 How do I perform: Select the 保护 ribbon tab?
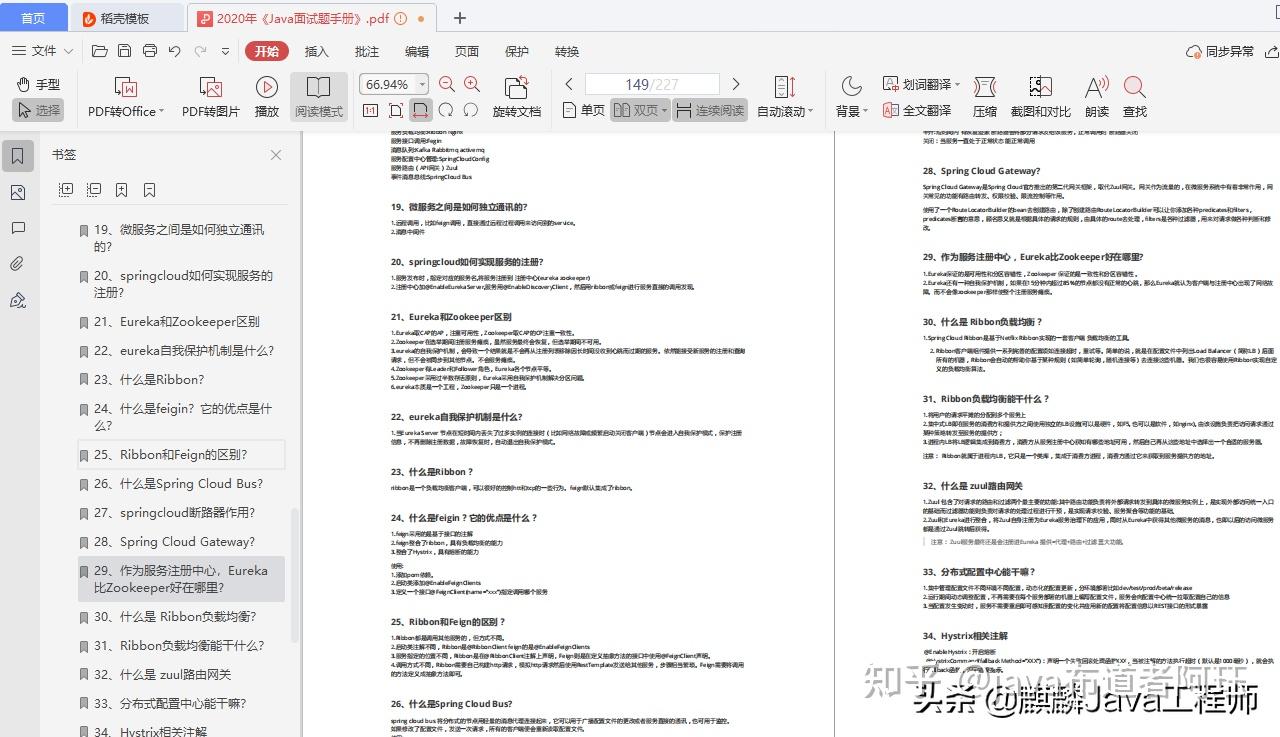click(517, 51)
